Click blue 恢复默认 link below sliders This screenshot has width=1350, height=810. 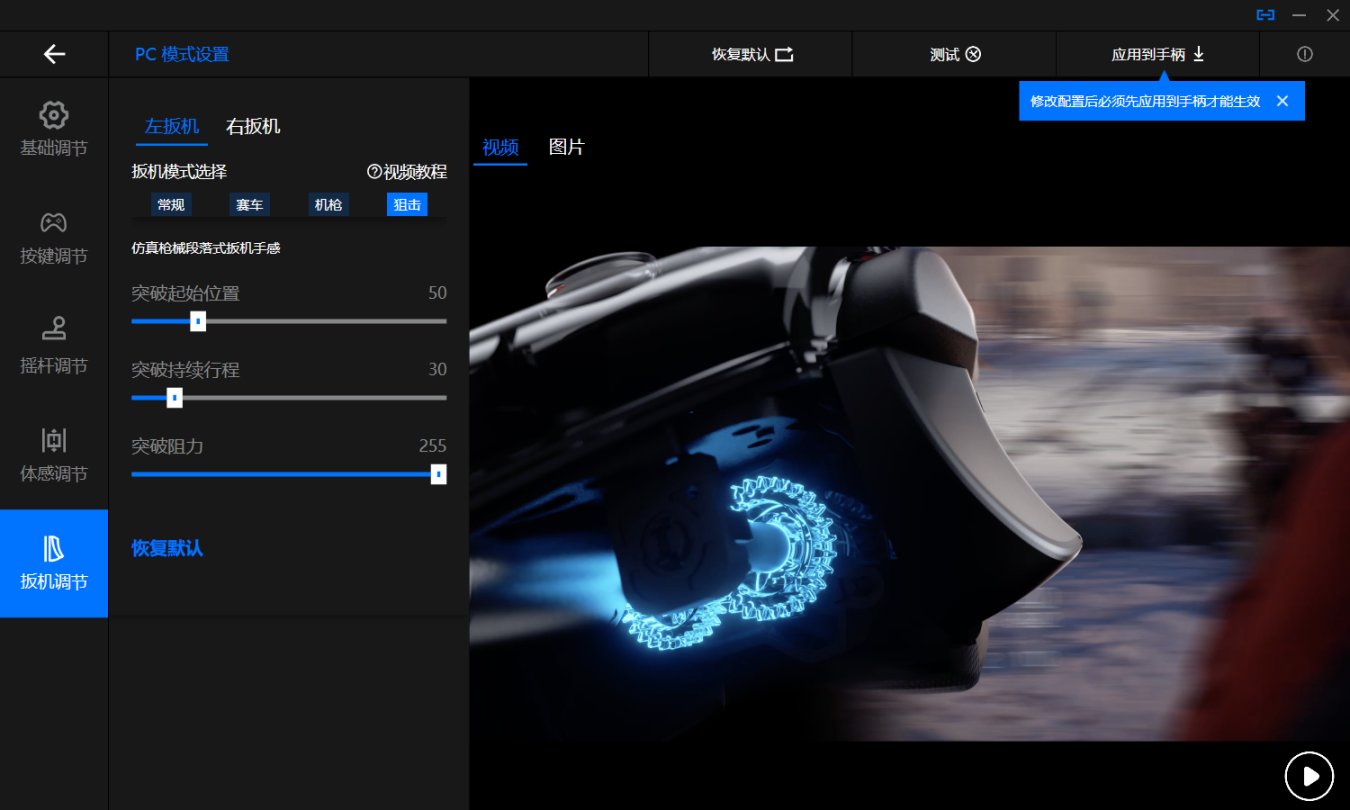[167, 548]
